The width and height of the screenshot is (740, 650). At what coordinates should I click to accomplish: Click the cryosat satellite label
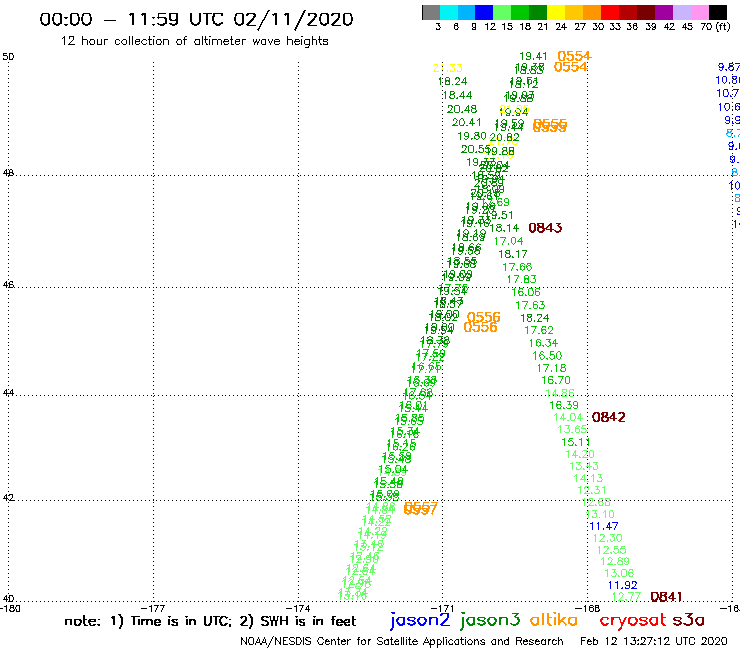[633, 621]
